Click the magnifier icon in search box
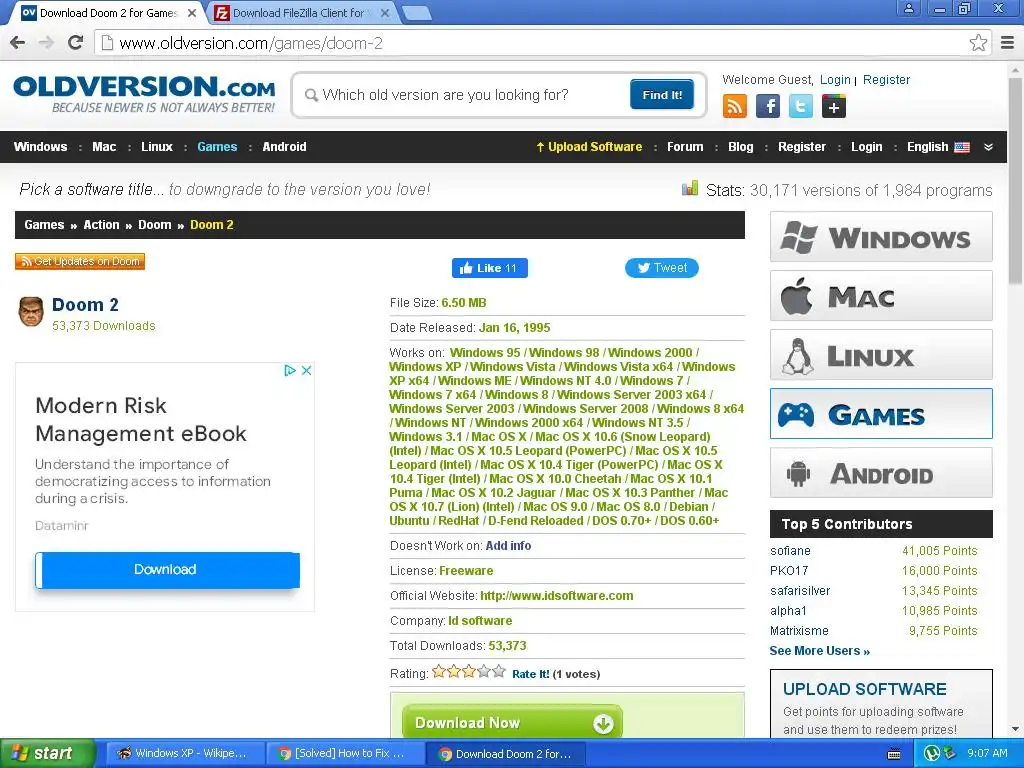The image size is (1024, 768). (x=312, y=95)
